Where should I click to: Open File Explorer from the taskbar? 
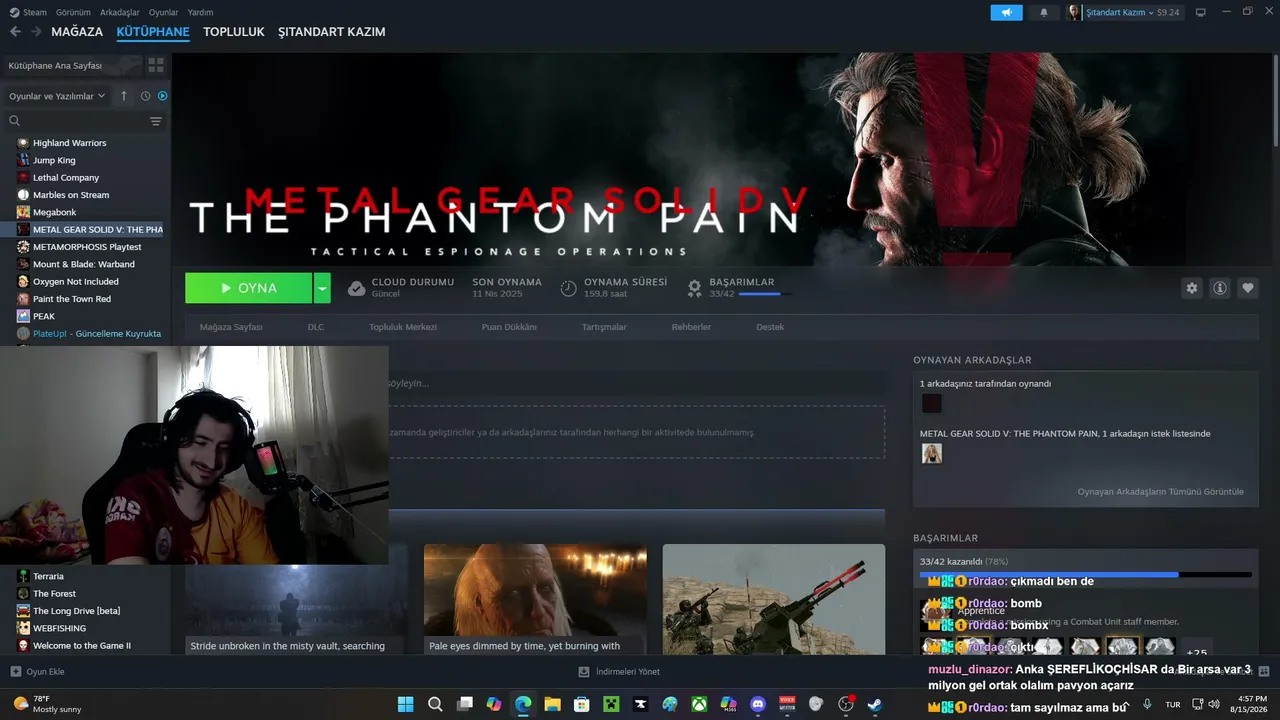(552, 704)
